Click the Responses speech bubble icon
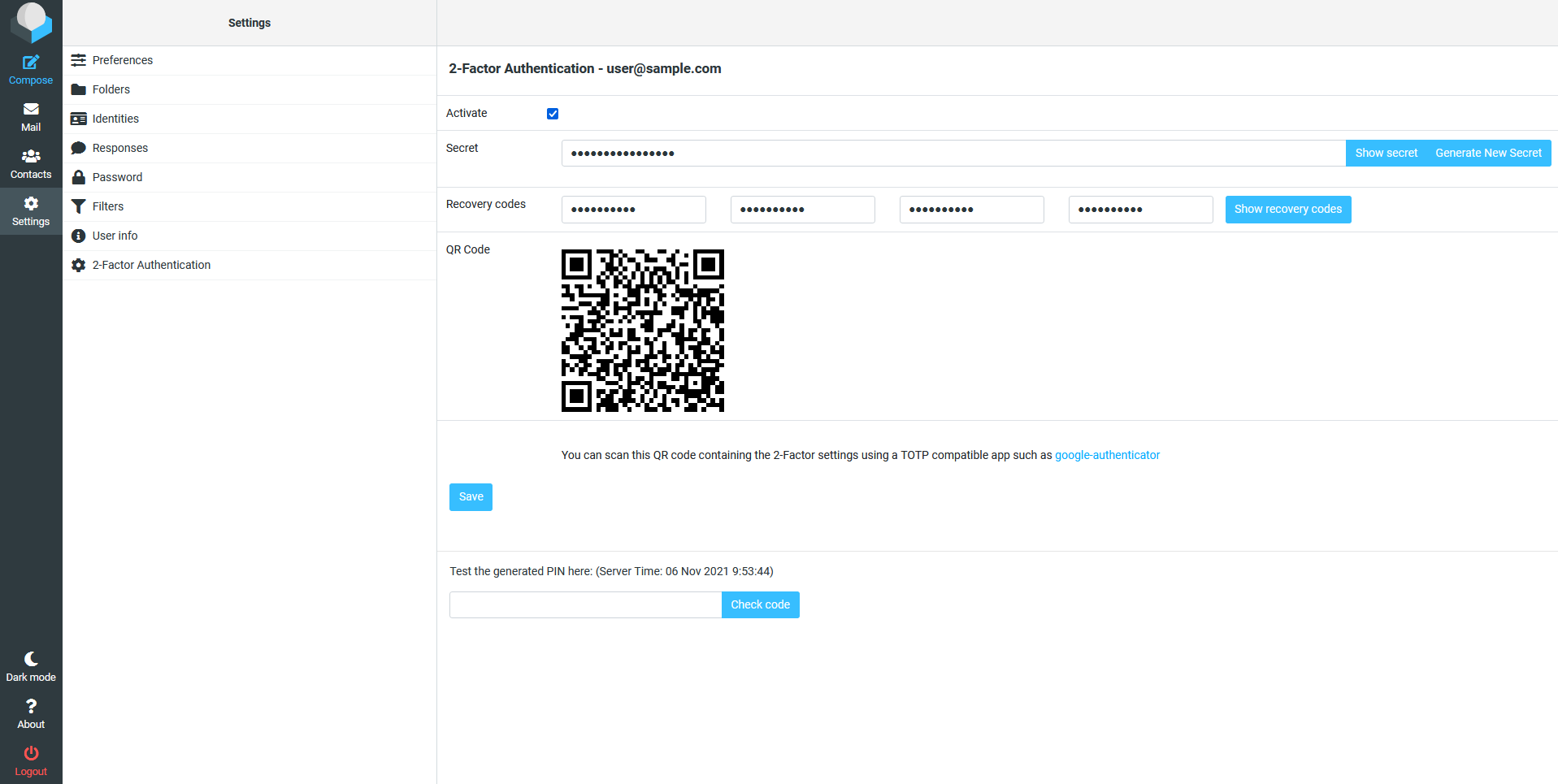The width and height of the screenshot is (1558, 784). pyautogui.click(x=79, y=148)
